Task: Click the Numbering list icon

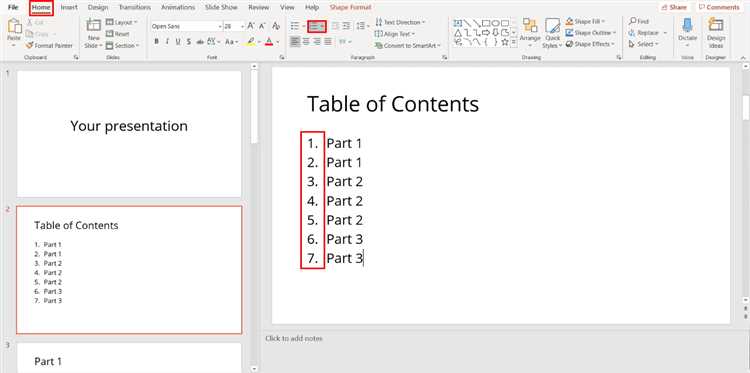Action: (314, 26)
